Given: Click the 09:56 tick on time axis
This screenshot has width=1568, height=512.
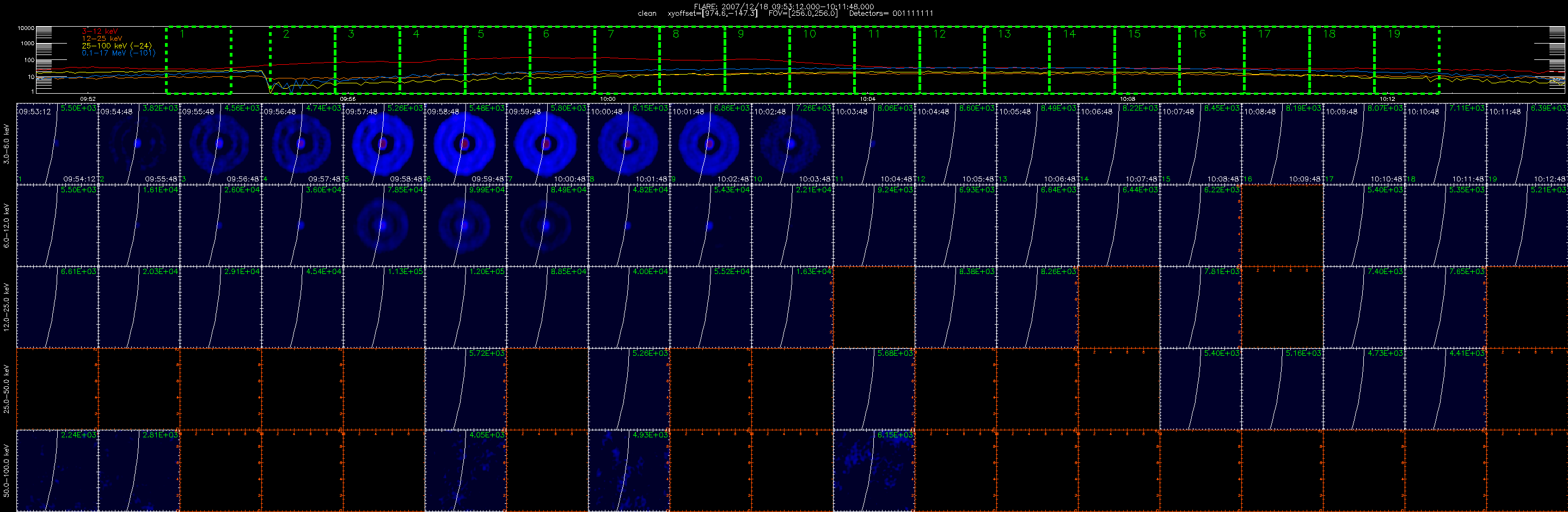Looking at the screenshot, I should pos(347,99).
